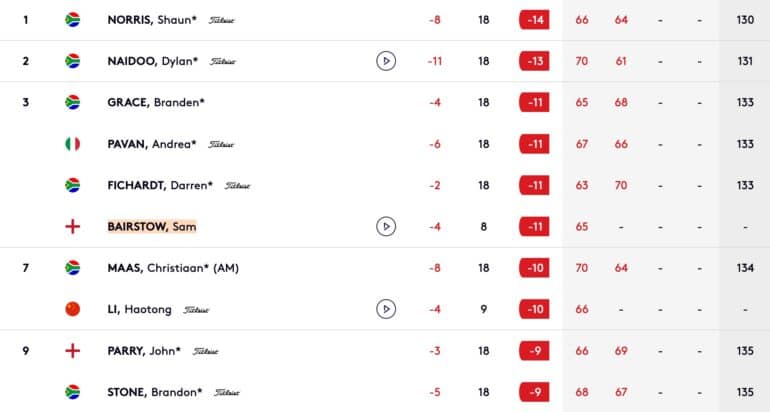Play Dylan Naidoo's video highlights
The width and height of the screenshot is (770, 412).
point(386,61)
